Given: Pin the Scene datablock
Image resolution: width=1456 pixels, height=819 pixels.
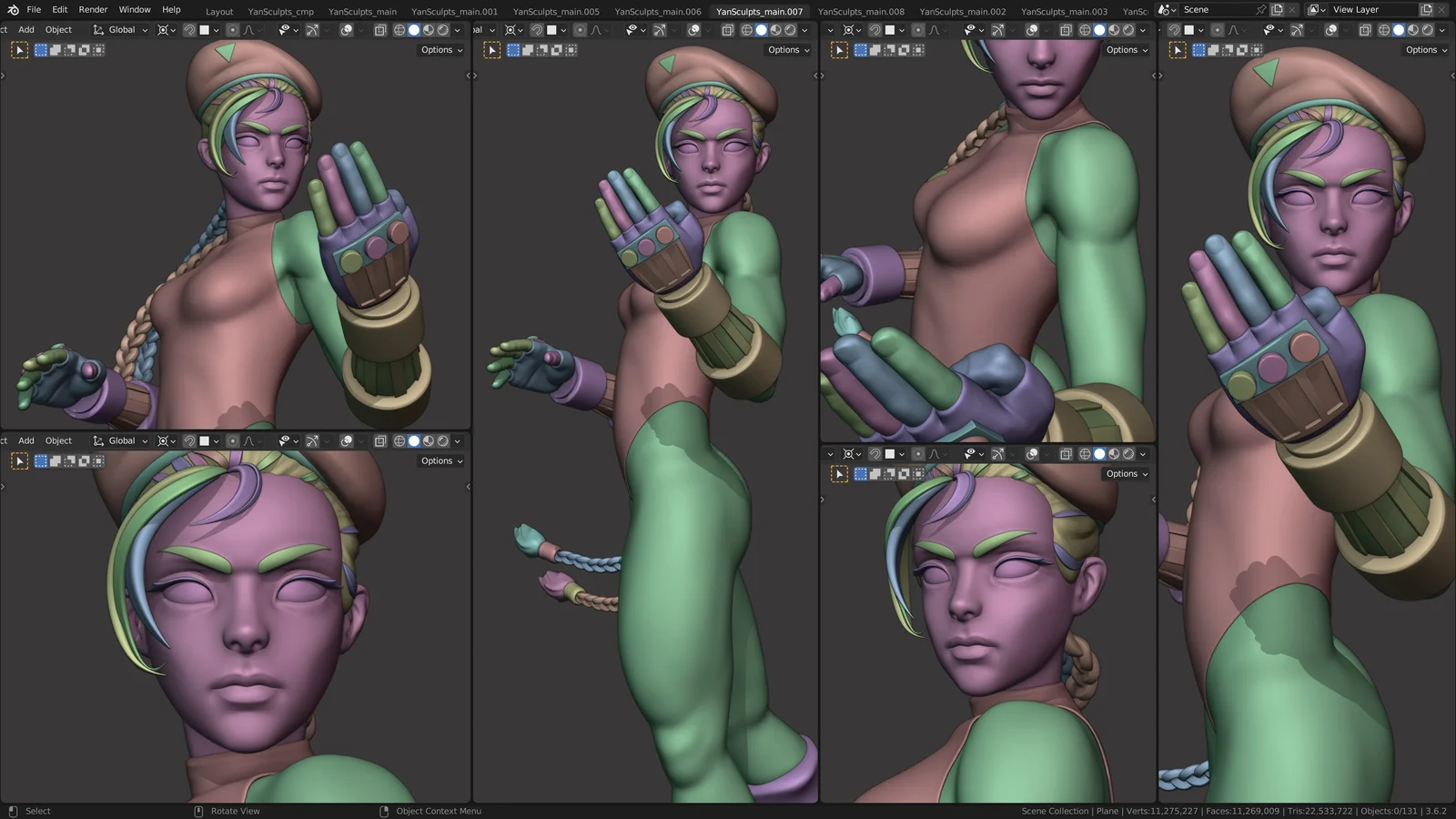Looking at the screenshot, I should click(1261, 9).
